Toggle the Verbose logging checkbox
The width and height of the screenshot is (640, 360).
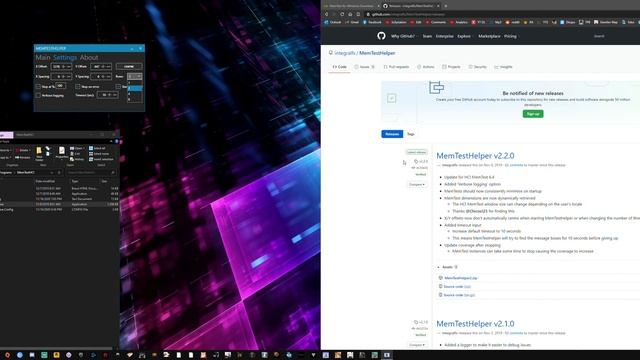tap(38, 96)
